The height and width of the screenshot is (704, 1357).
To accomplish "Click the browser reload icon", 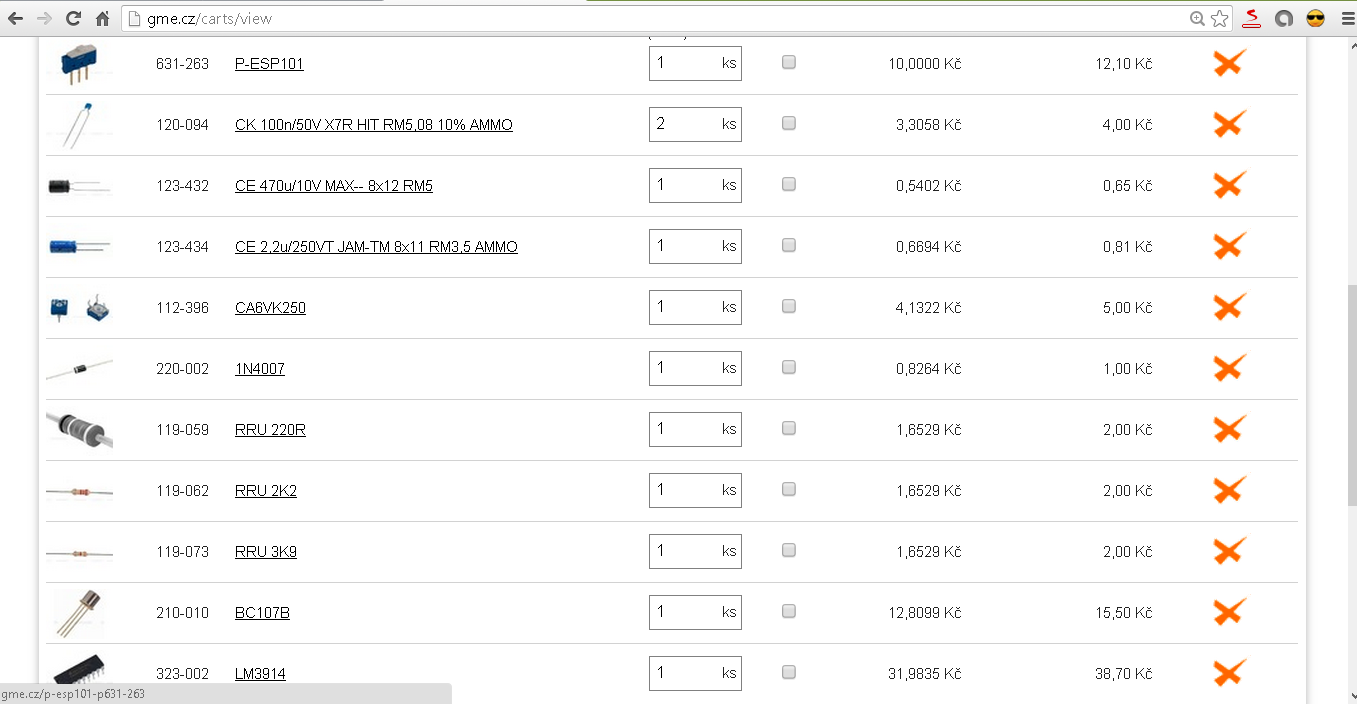I will tap(73, 18).
